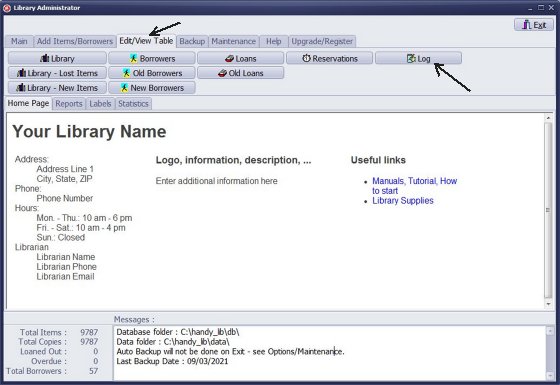Open the Log table

point(418,58)
